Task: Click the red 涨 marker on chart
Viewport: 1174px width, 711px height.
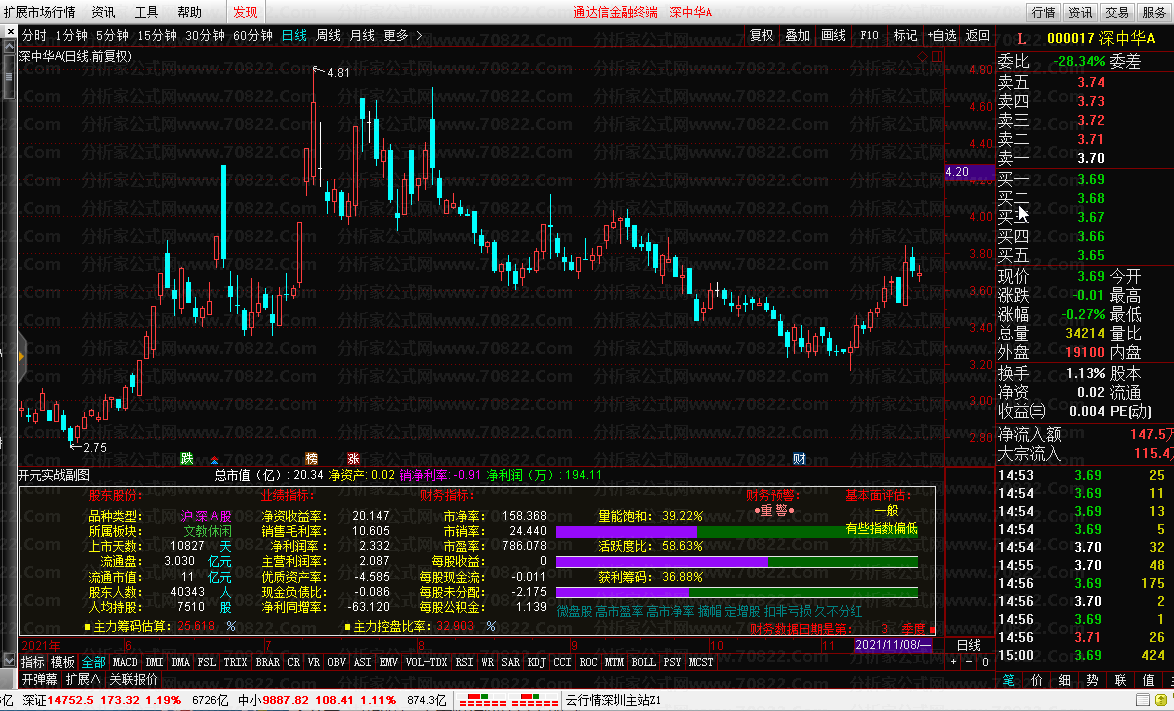Action: click(x=353, y=458)
